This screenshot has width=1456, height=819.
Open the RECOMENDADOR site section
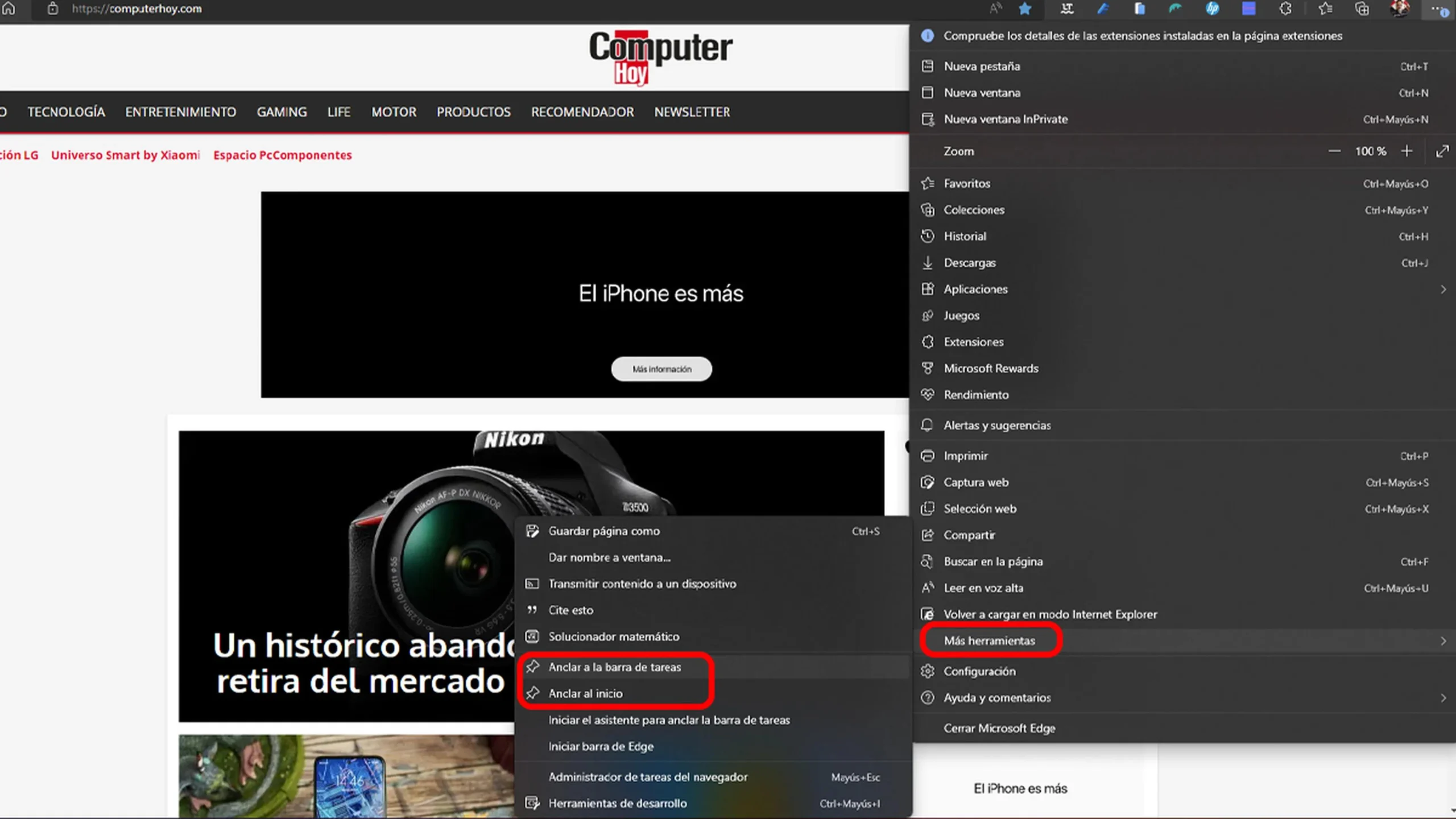click(582, 112)
